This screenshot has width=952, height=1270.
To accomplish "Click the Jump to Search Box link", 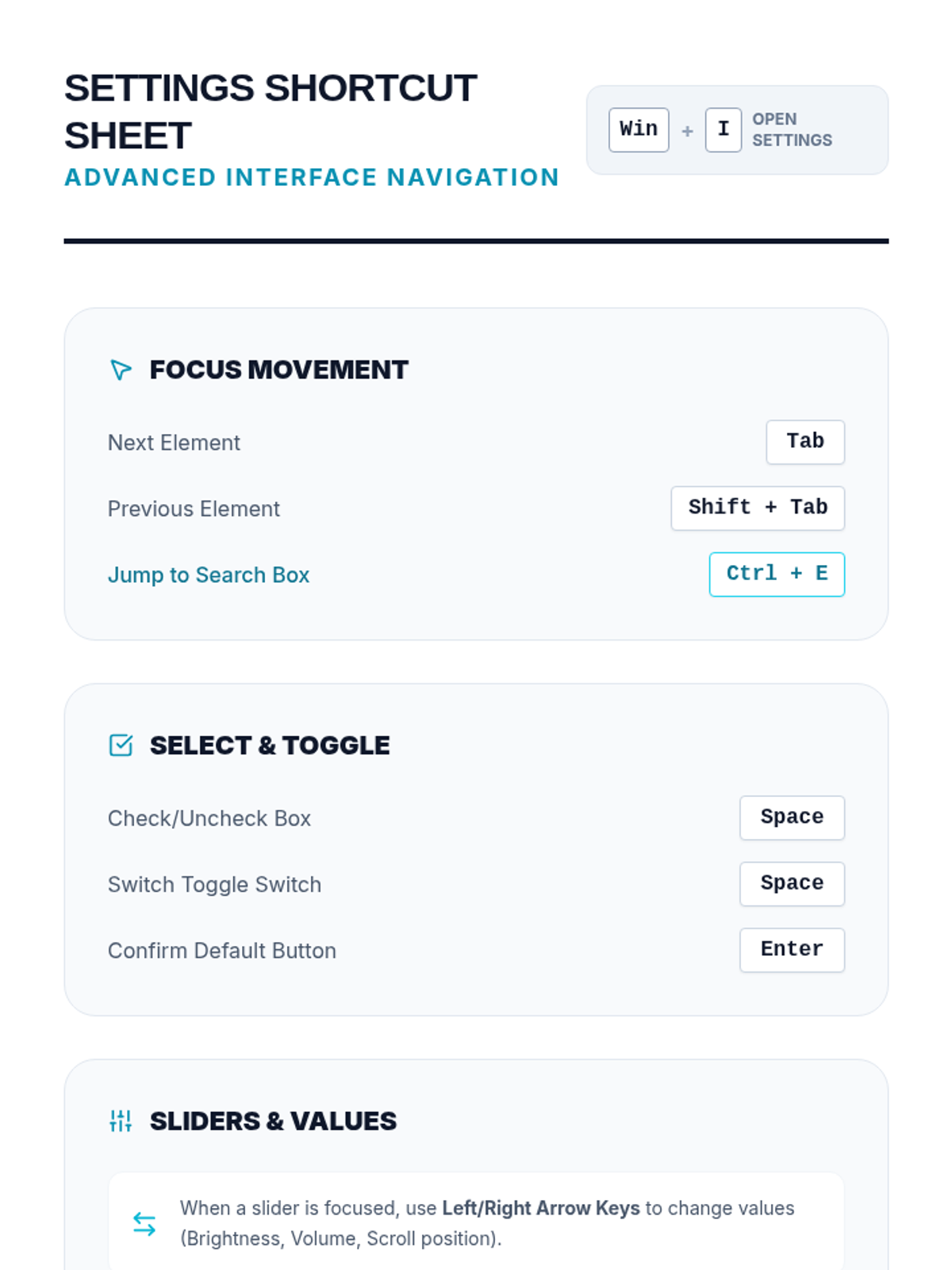I will tap(209, 575).
